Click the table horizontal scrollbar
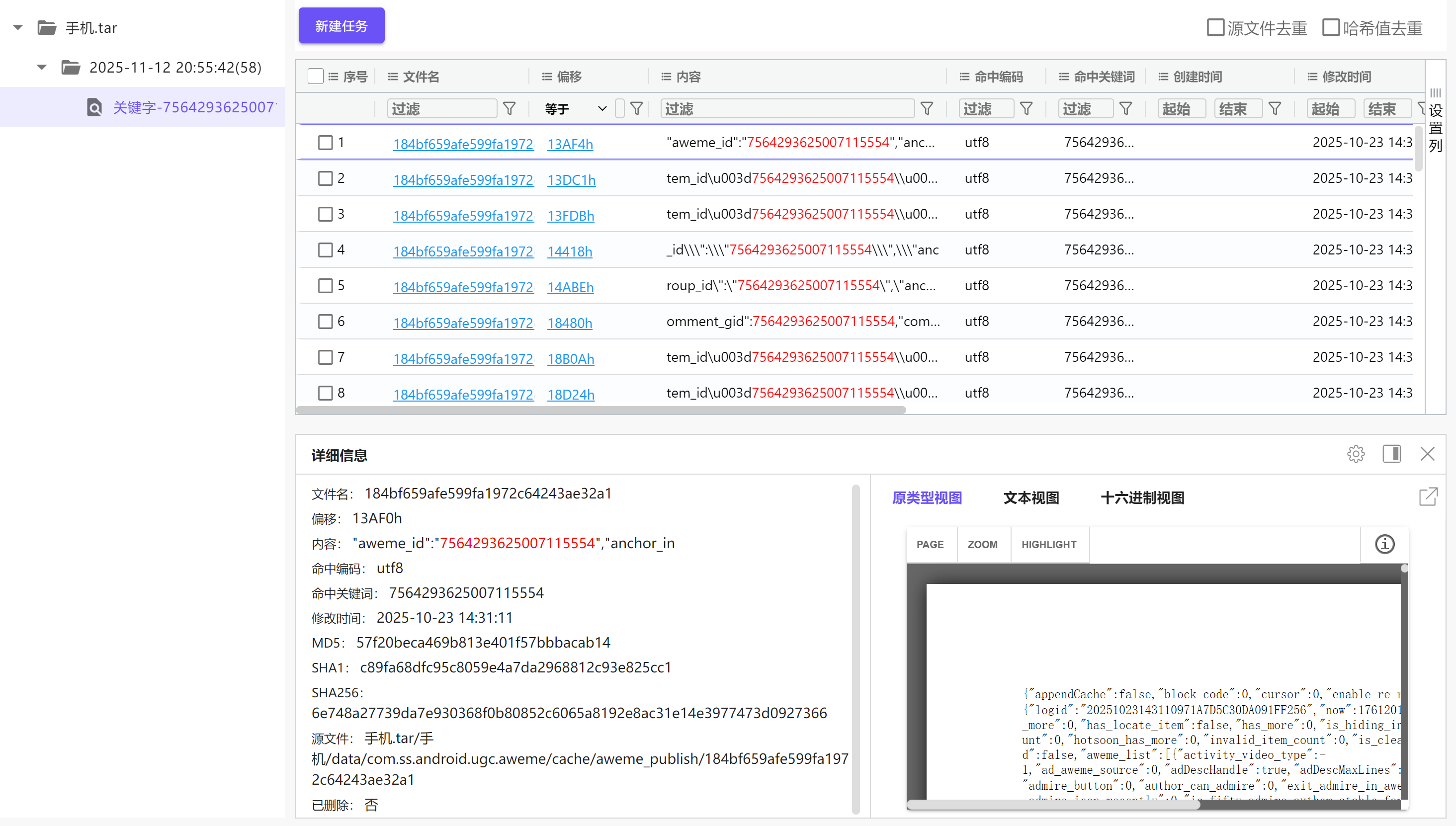 click(x=600, y=410)
